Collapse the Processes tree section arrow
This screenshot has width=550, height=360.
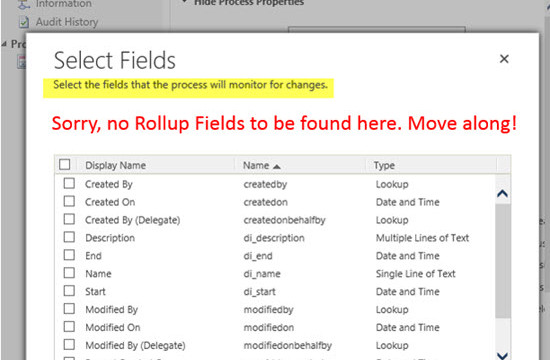click(x=4, y=44)
